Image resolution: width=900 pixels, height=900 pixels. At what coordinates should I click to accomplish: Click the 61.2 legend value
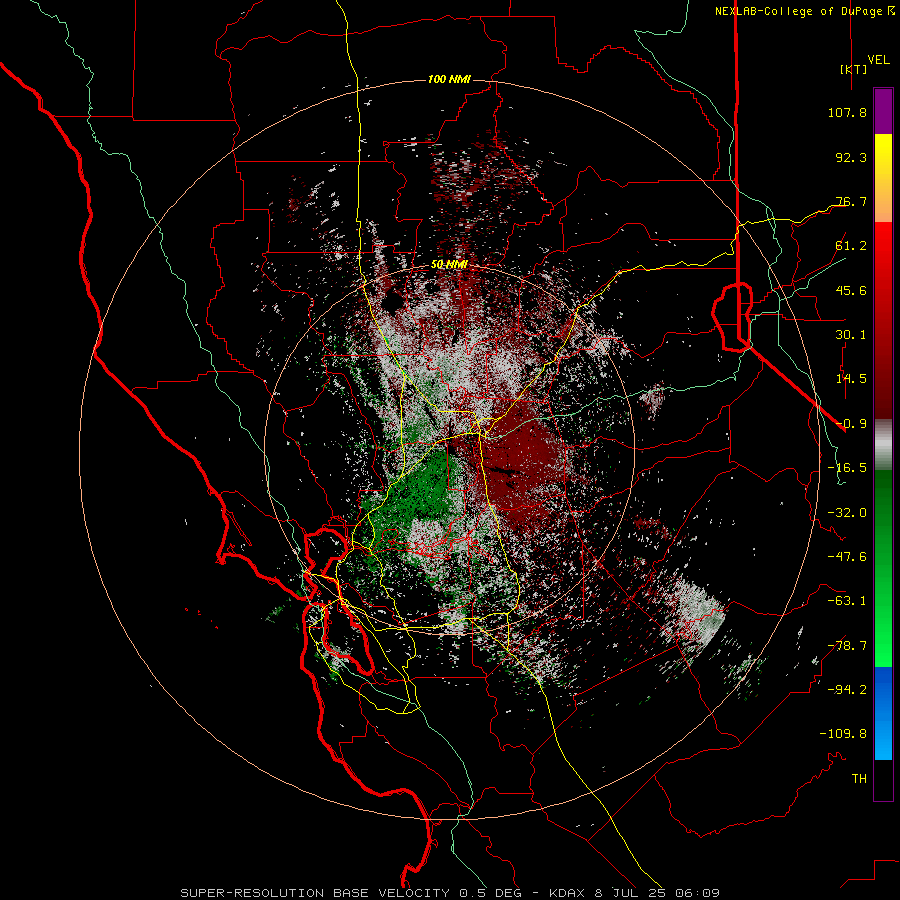(x=851, y=246)
